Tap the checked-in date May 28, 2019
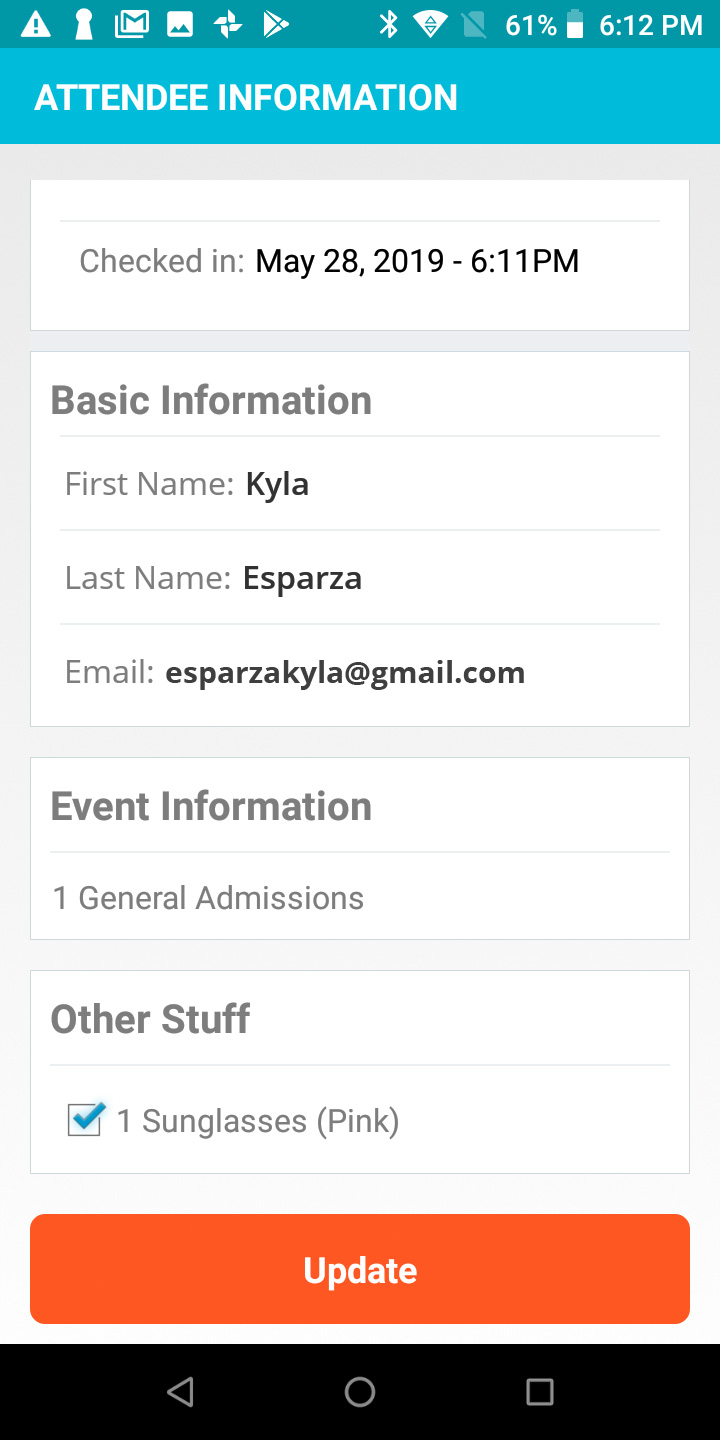This screenshot has width=721, height=1440. click(351, 261)
